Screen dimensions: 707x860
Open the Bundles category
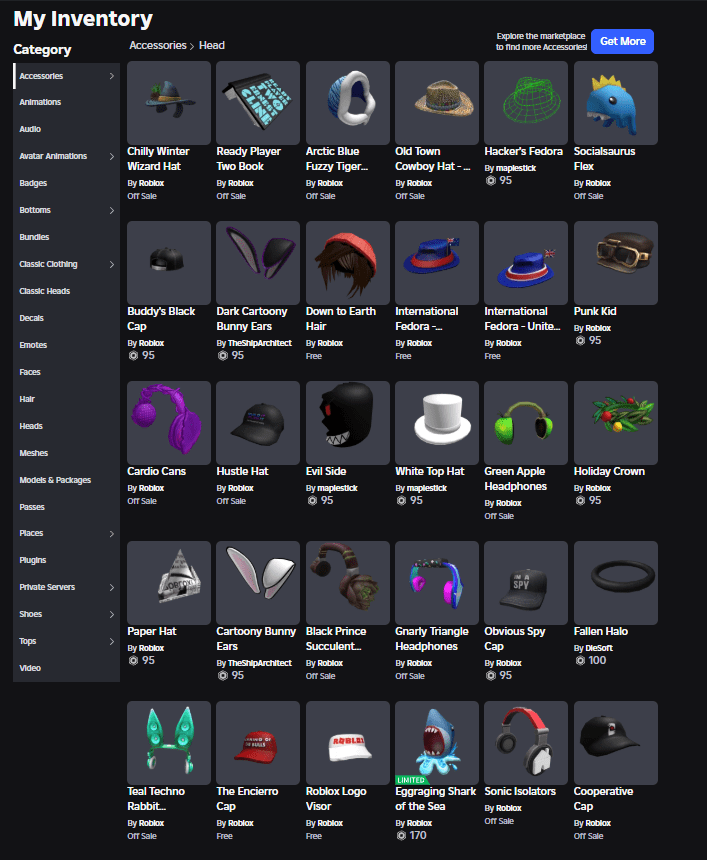coord(66,237)
